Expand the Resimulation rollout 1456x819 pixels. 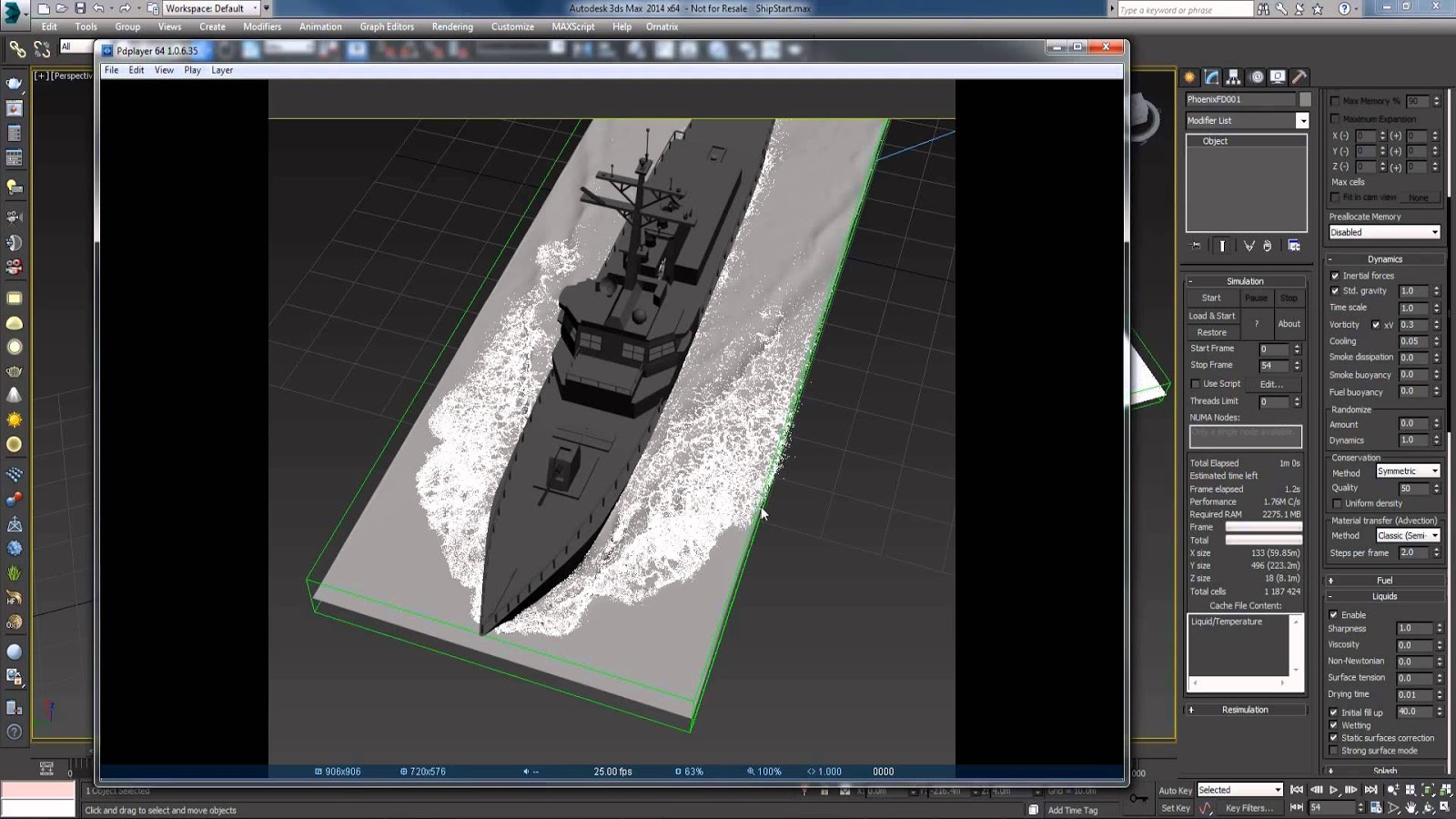(1245, 709)
